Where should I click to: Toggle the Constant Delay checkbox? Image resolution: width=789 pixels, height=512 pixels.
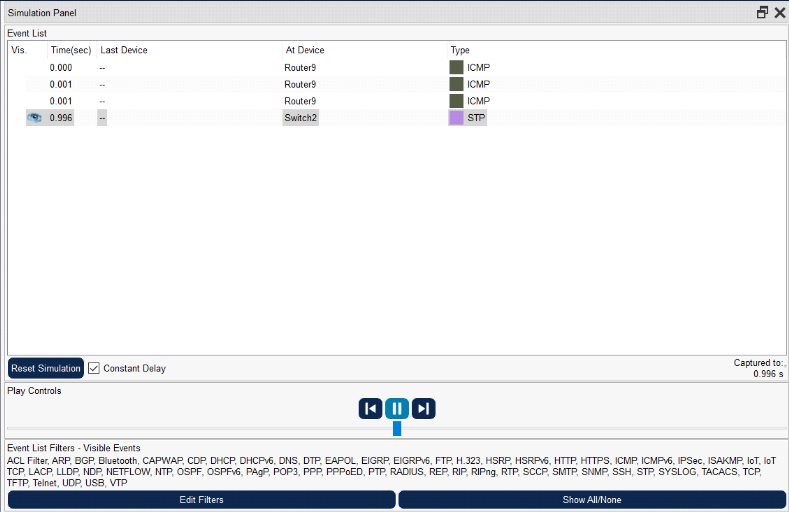coord(94,368)
